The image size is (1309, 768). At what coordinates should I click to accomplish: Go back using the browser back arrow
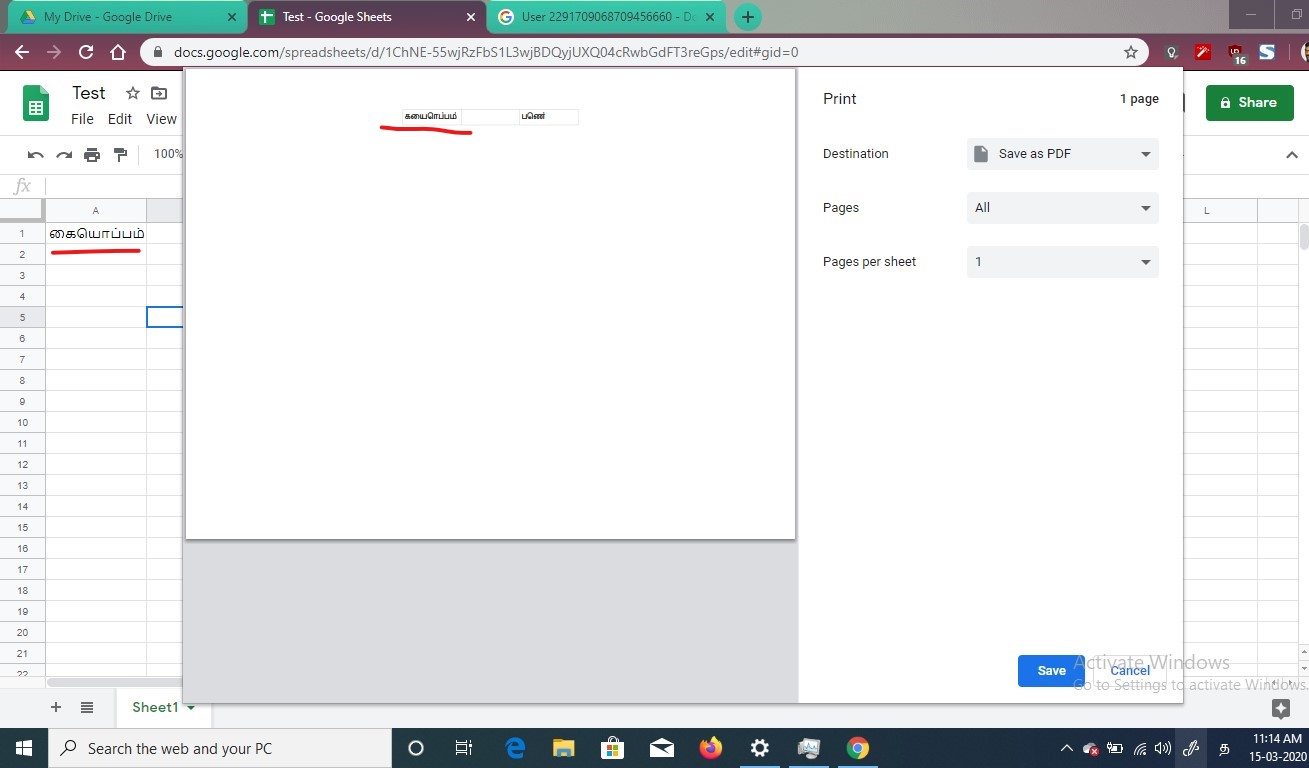click(x=22, y=52)
